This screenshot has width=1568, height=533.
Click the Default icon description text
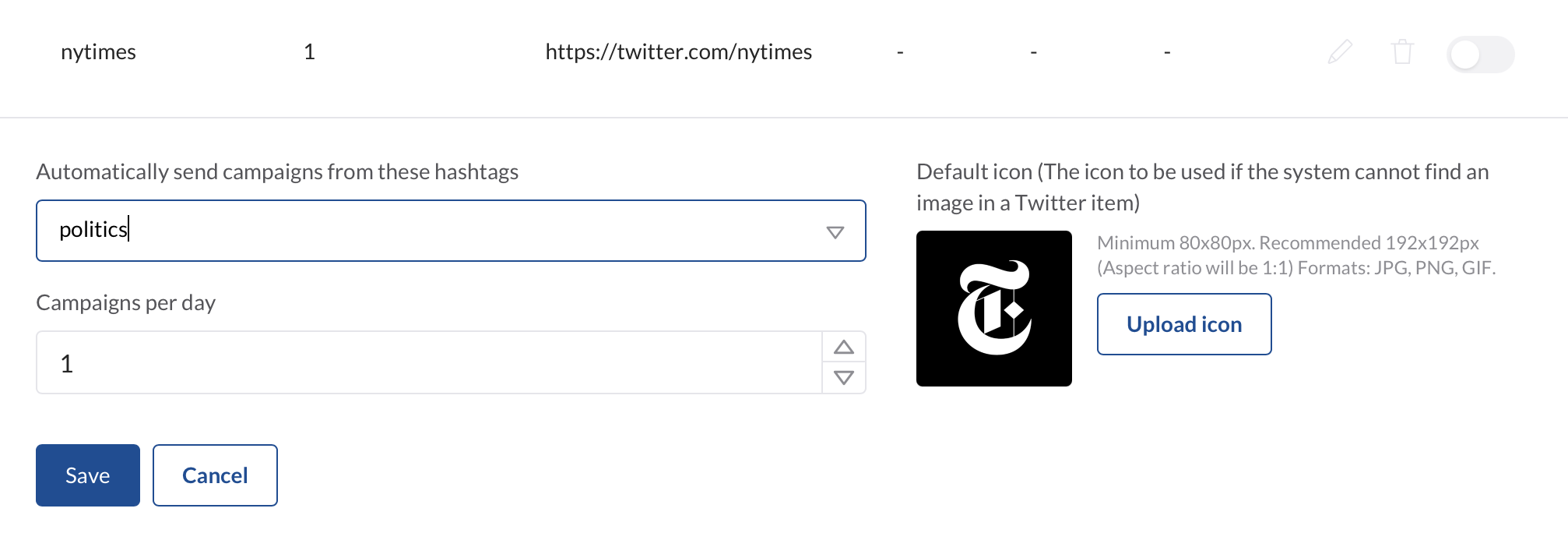(x=1202, y=187)
